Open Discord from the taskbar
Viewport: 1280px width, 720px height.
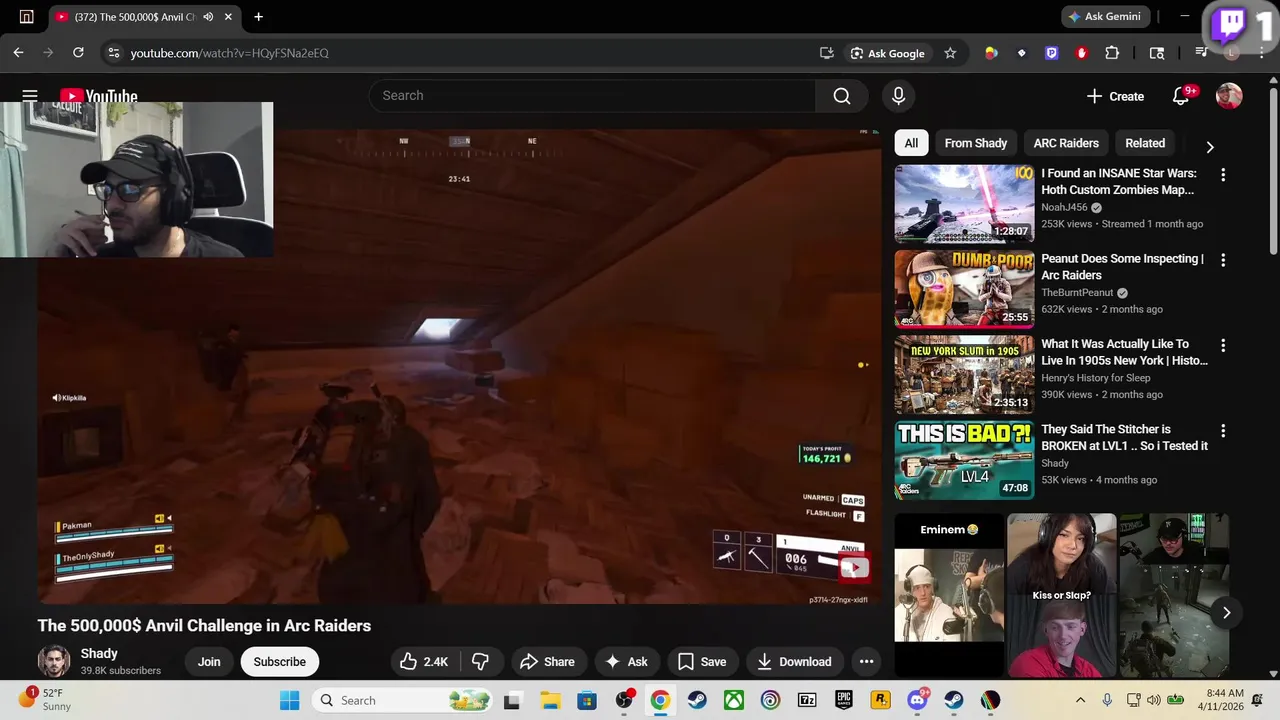point(917,700)
